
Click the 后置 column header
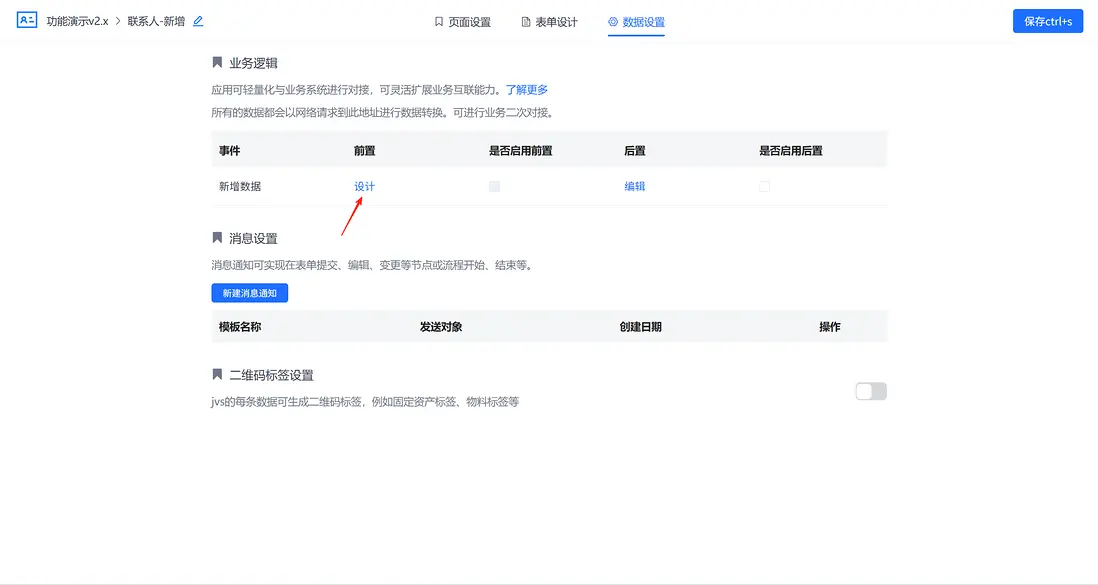[x=634, y=151]
